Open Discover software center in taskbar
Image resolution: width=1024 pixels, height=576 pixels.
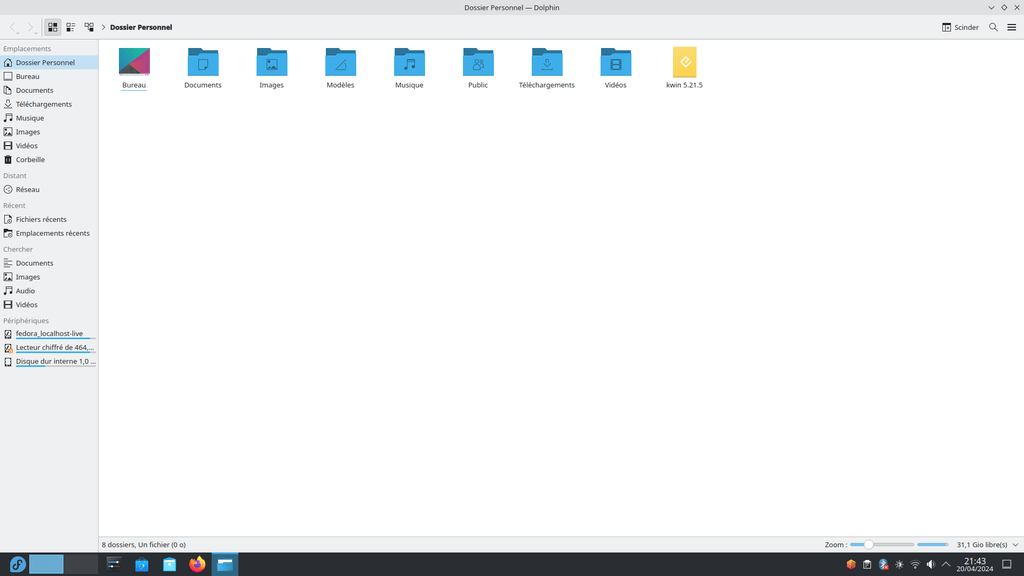pyautogui.click(x=142, y=564)
